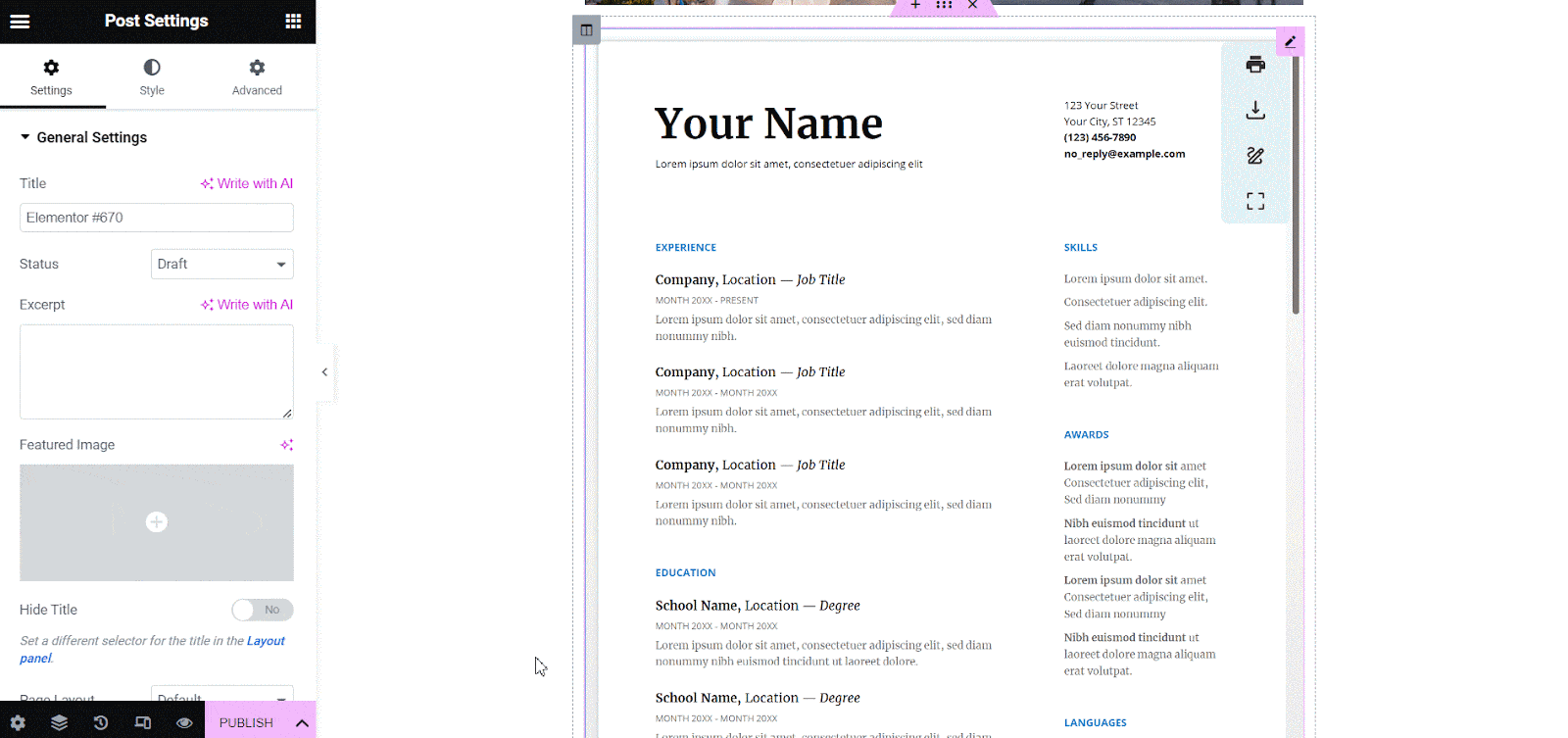
Task: Expand the save options arrow beside Publish
Action: tap(302, 722)
